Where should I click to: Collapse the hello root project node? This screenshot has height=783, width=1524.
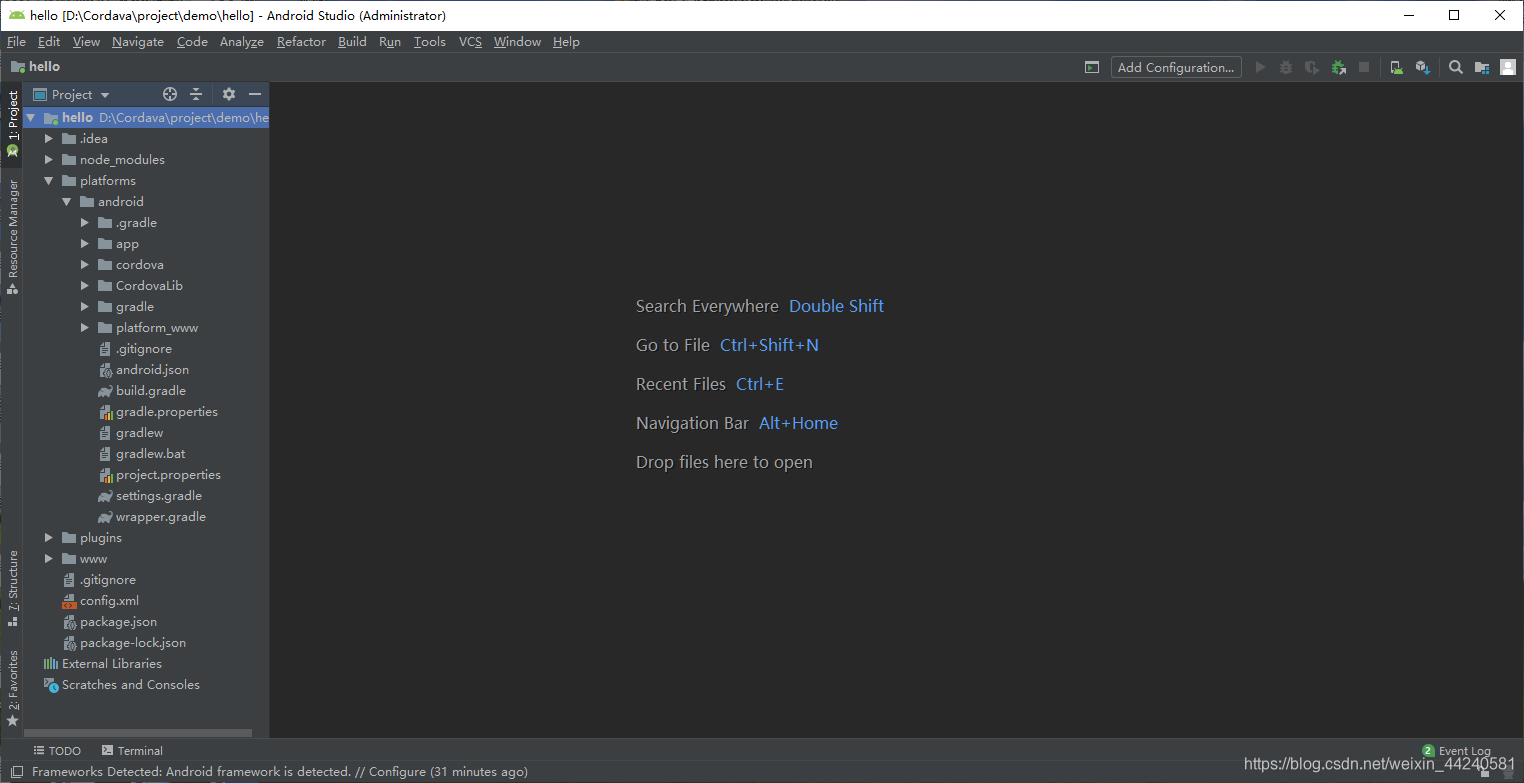pos(31,117)
